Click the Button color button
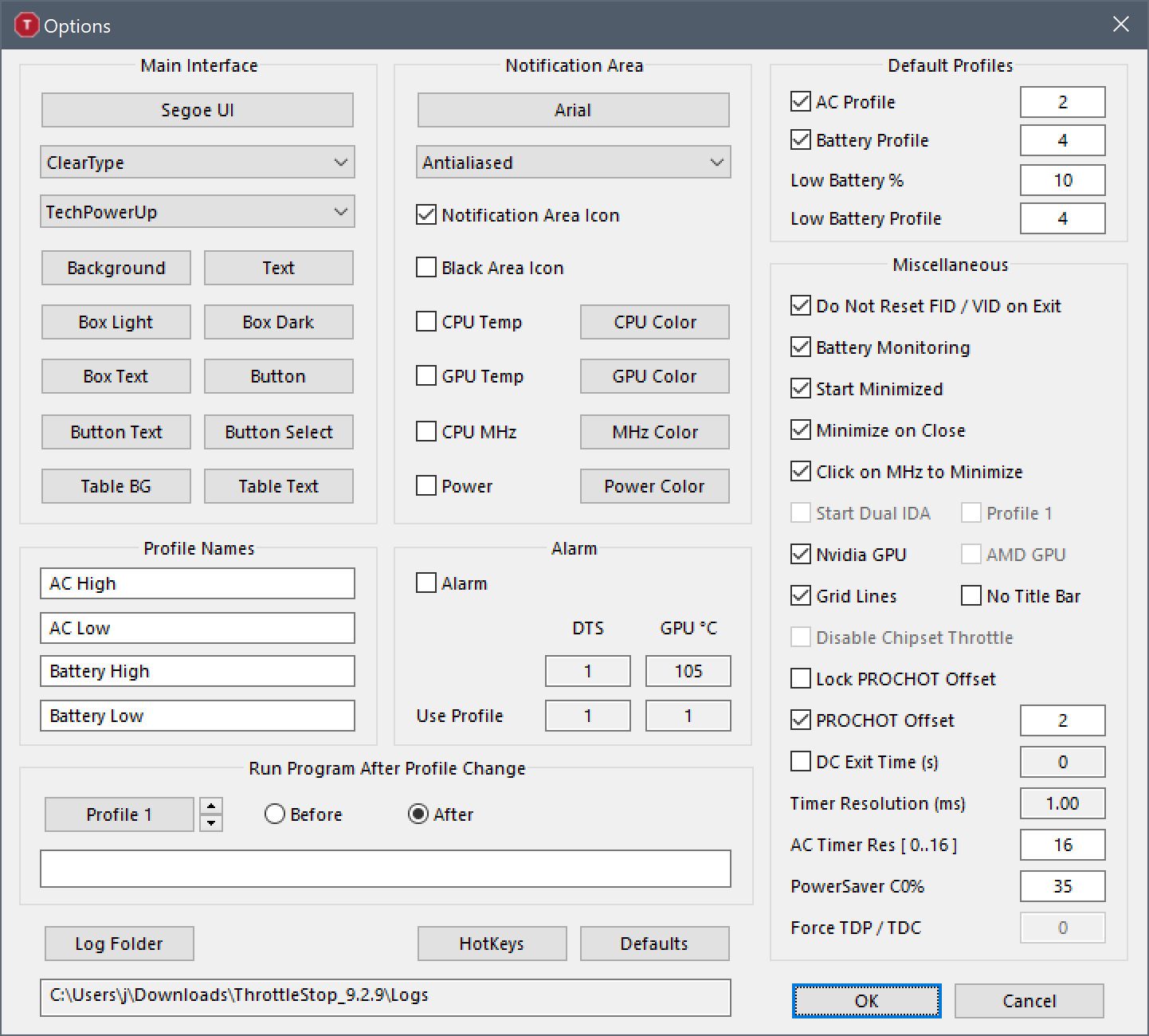1149x1036 pixels. click(279, 376)
